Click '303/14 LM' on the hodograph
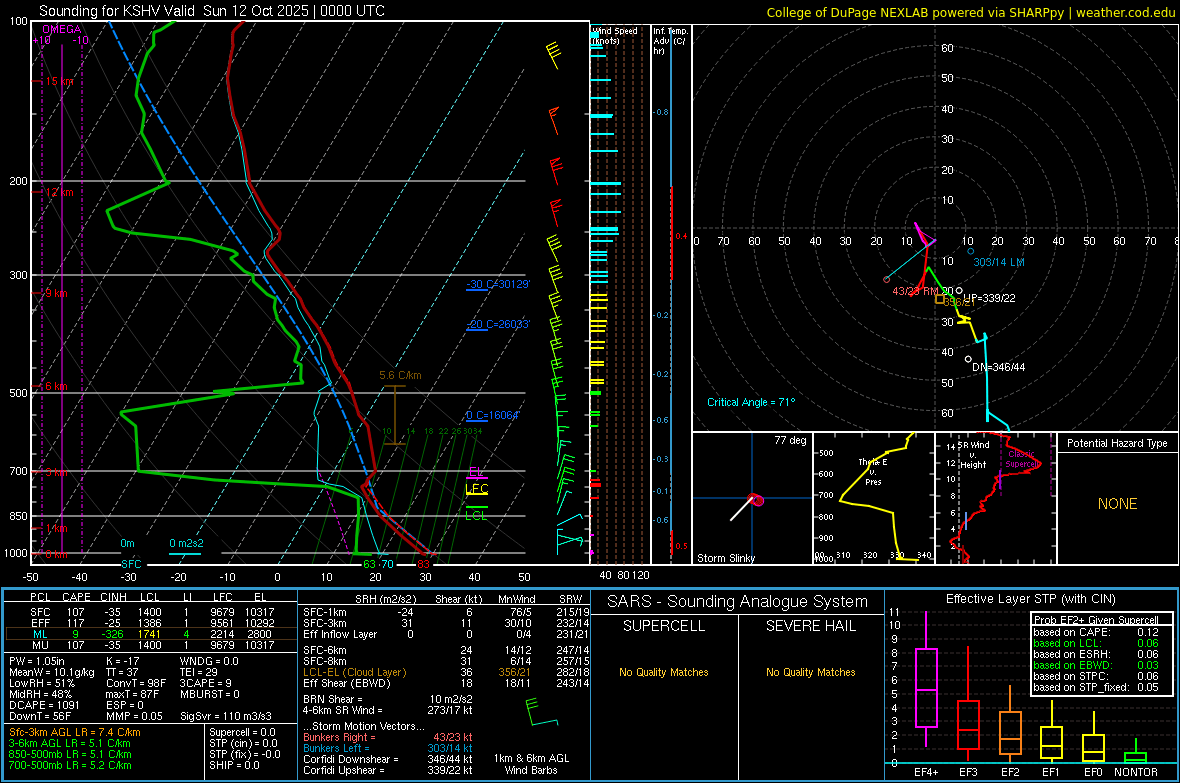 pos(999,262)
